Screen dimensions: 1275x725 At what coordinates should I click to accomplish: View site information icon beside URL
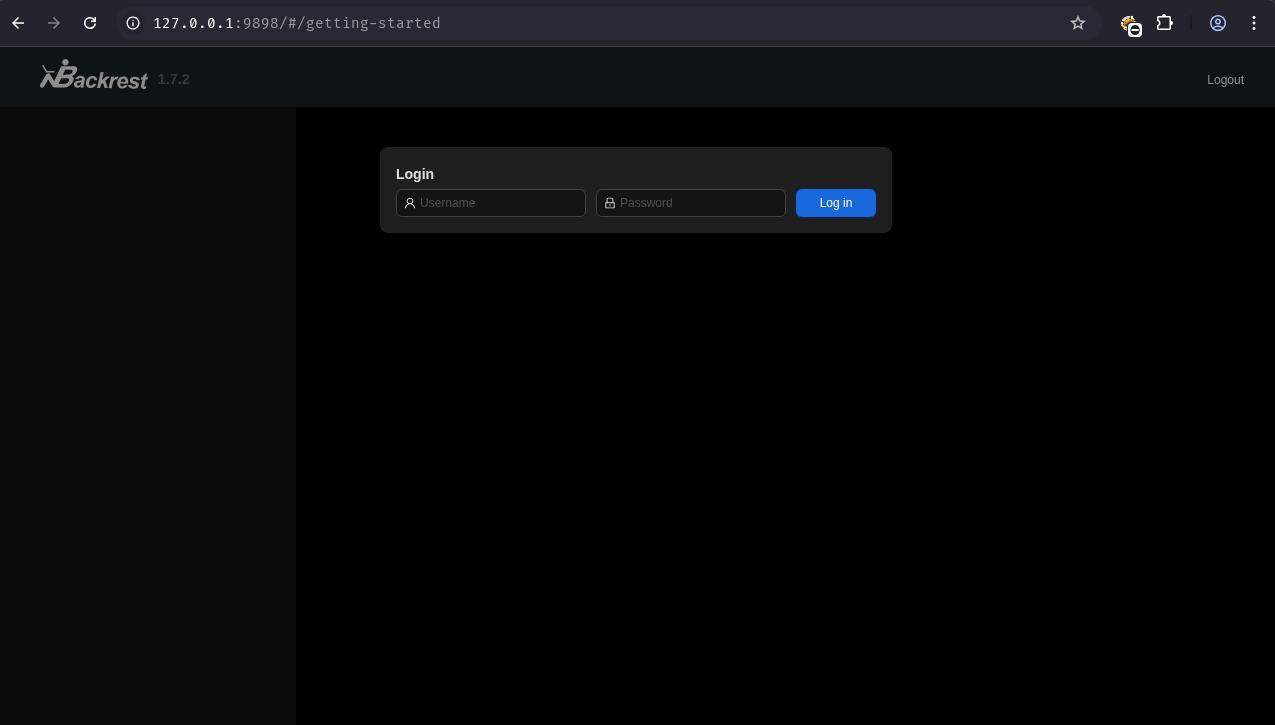pyautogui.click(x=133, y=23)
